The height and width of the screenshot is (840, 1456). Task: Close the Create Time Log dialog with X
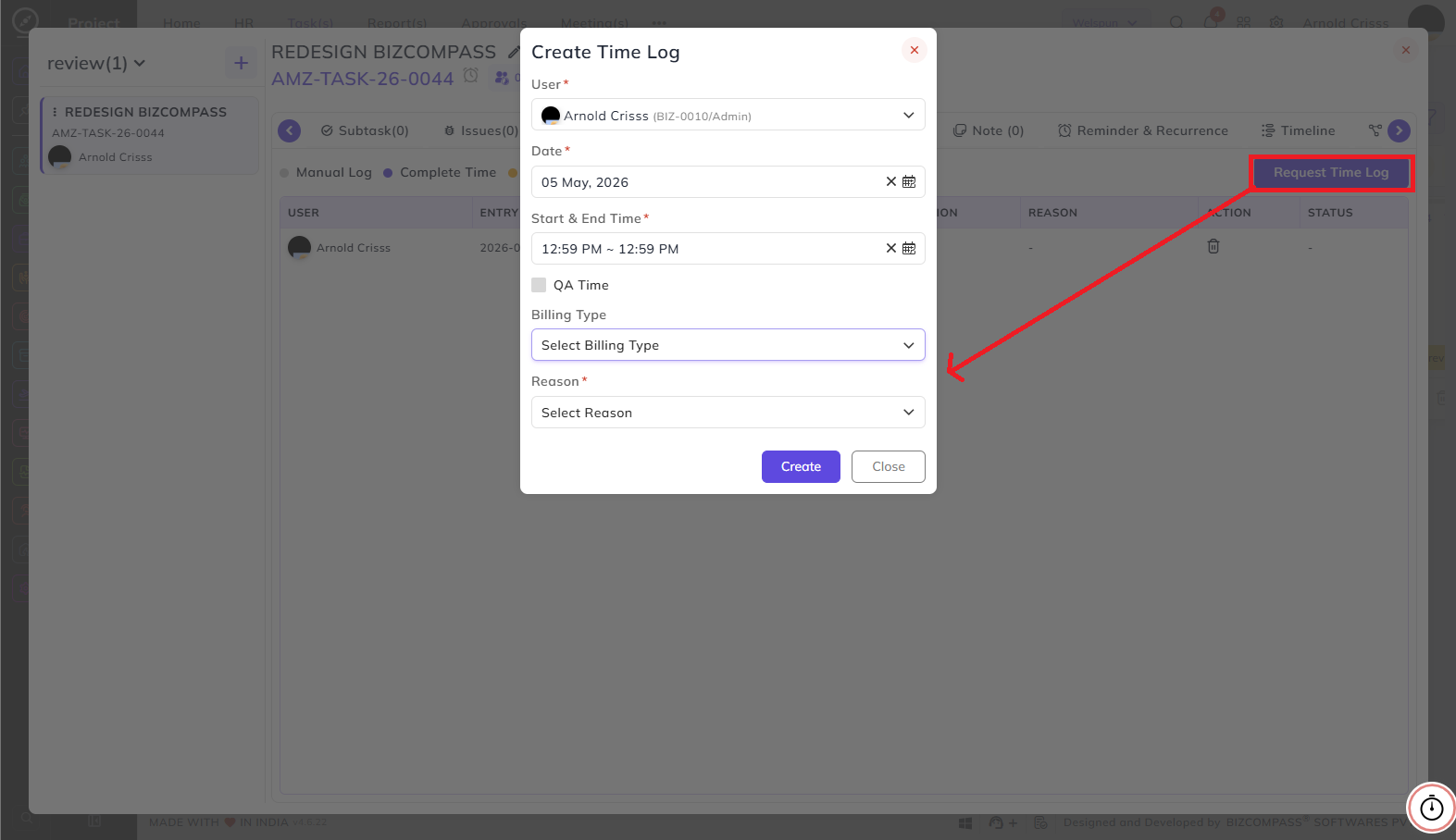click(x=914, y=50)
